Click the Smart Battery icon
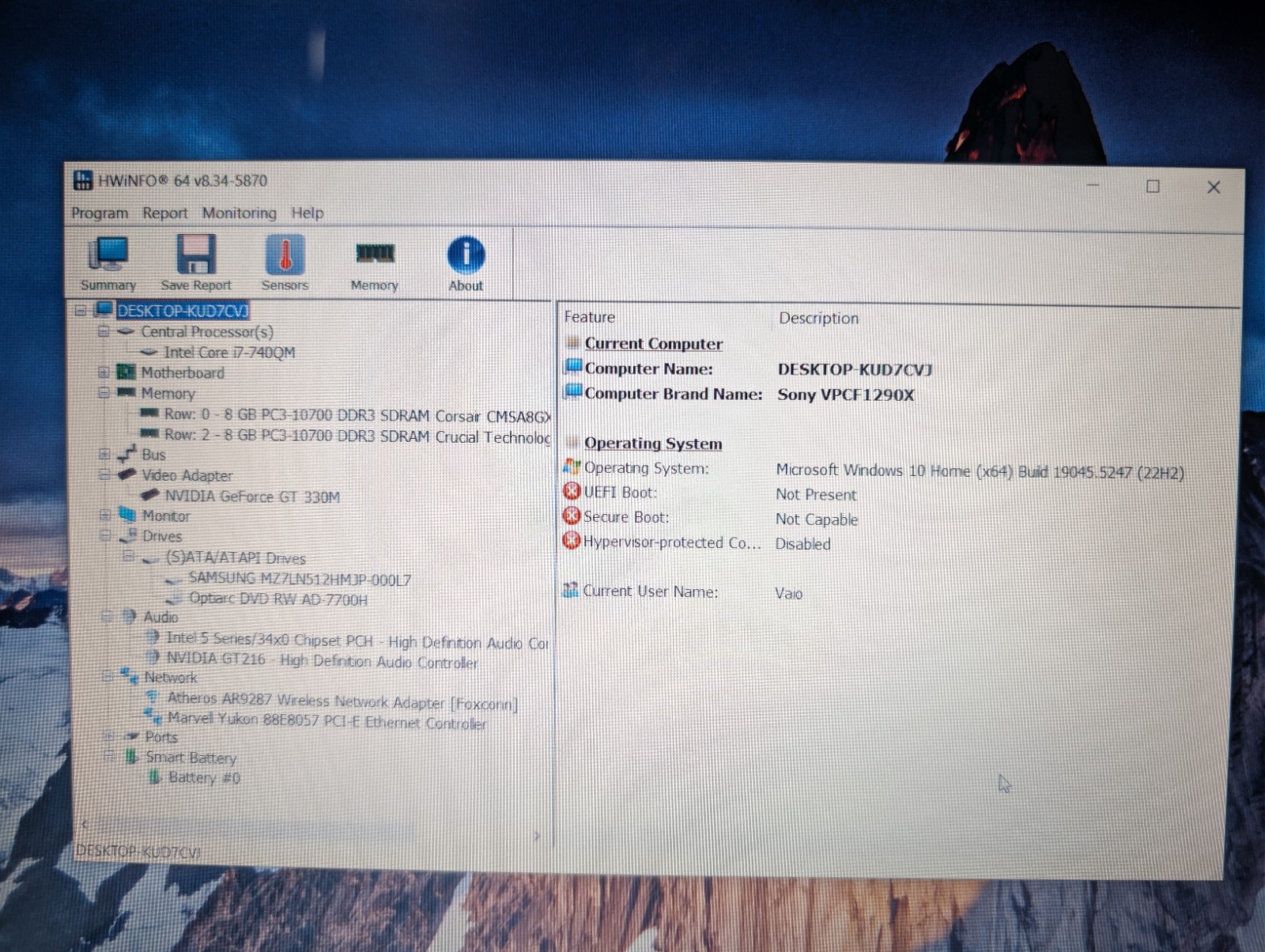Image resolution: width=1265 pixels, height=952 pixels. pos(132,757)
